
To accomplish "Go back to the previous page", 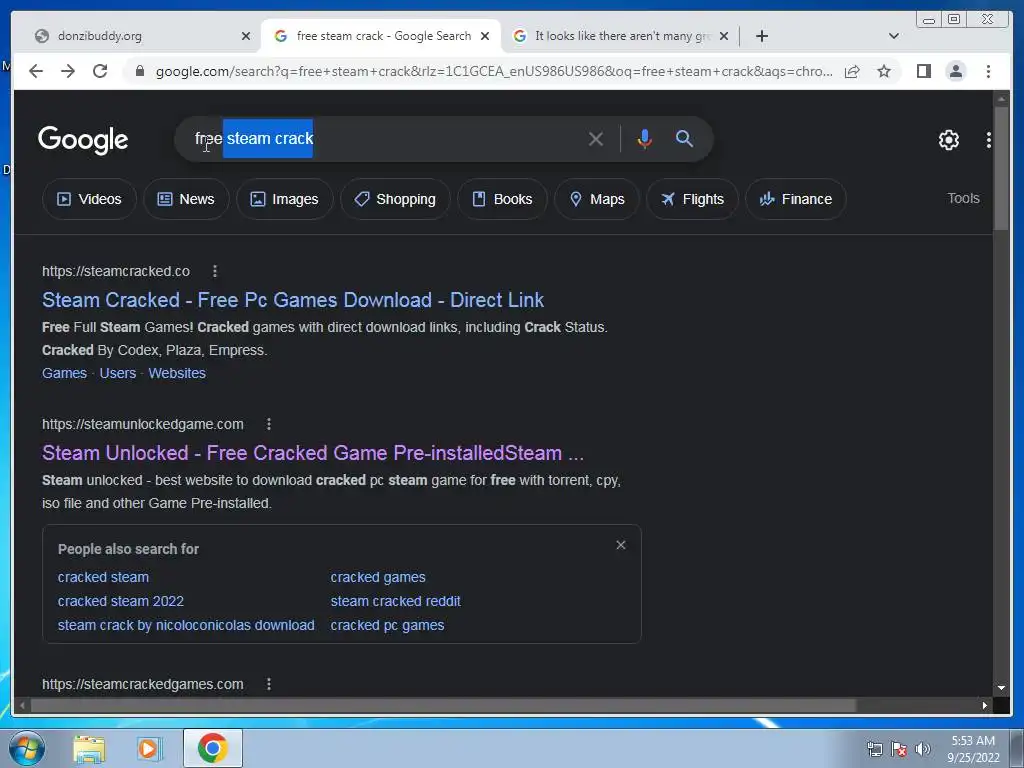I will (x=36, y=71).
